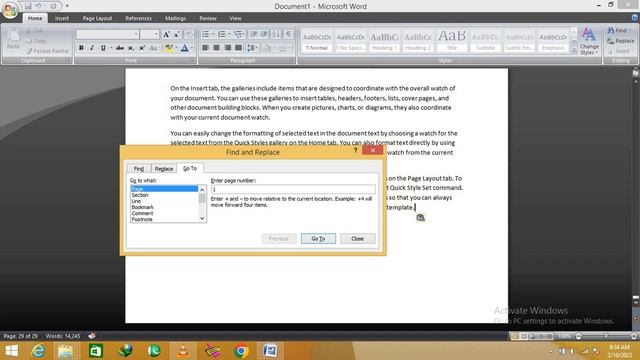Switch to the Page Layout ribbon tab
Screen dimensions: 640x360
tap(97, 18)
